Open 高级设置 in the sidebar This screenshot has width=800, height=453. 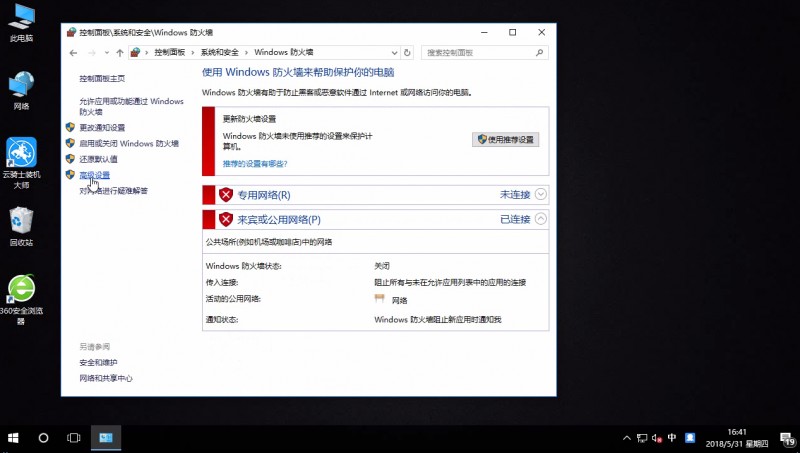[94, 175]
